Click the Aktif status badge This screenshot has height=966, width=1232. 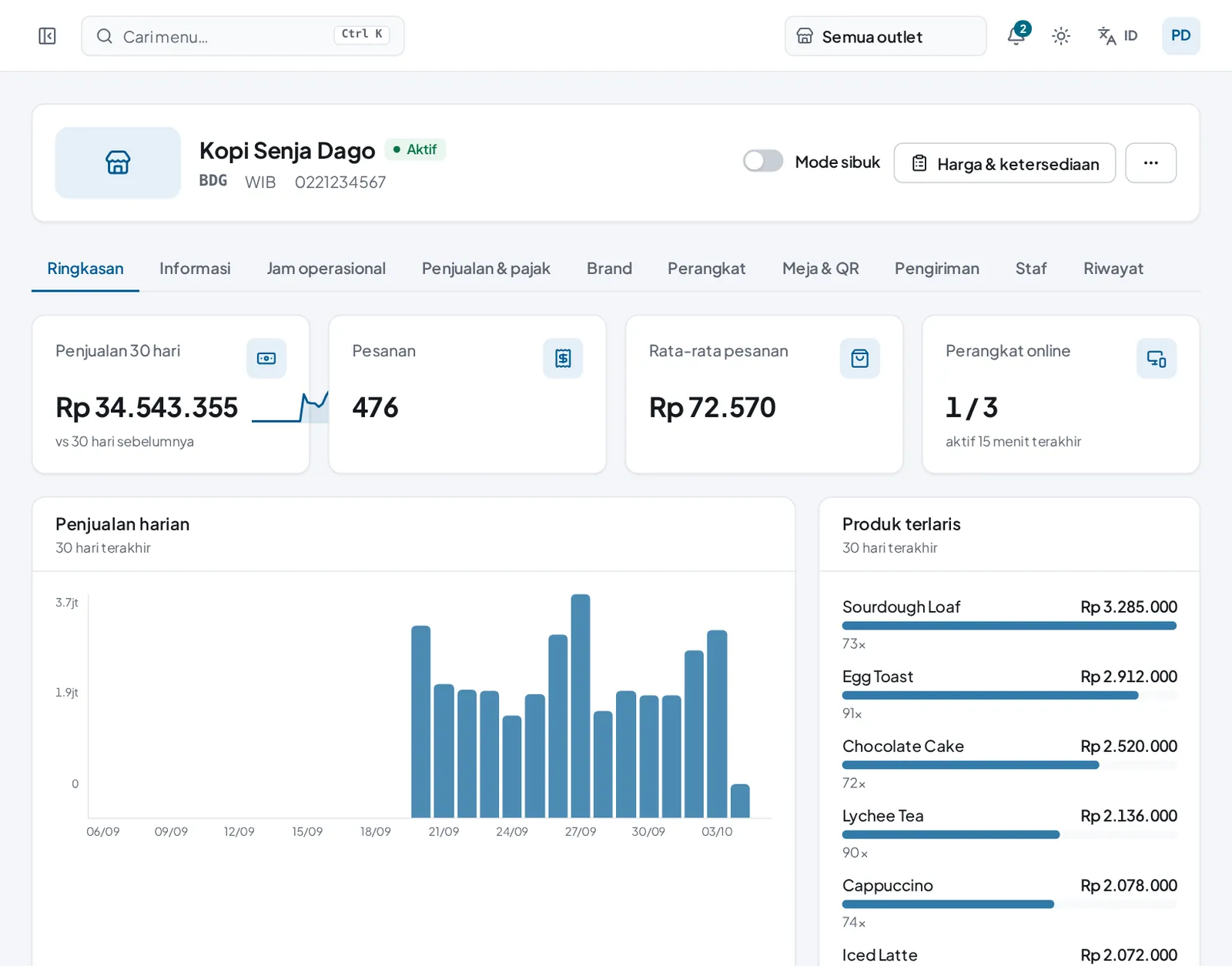click(x=415, y=149)
